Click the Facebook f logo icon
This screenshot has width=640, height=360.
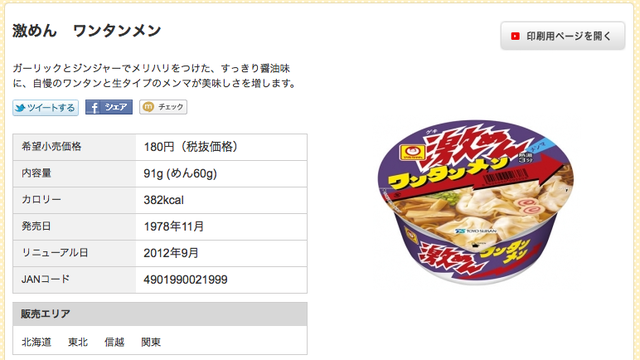94,107
